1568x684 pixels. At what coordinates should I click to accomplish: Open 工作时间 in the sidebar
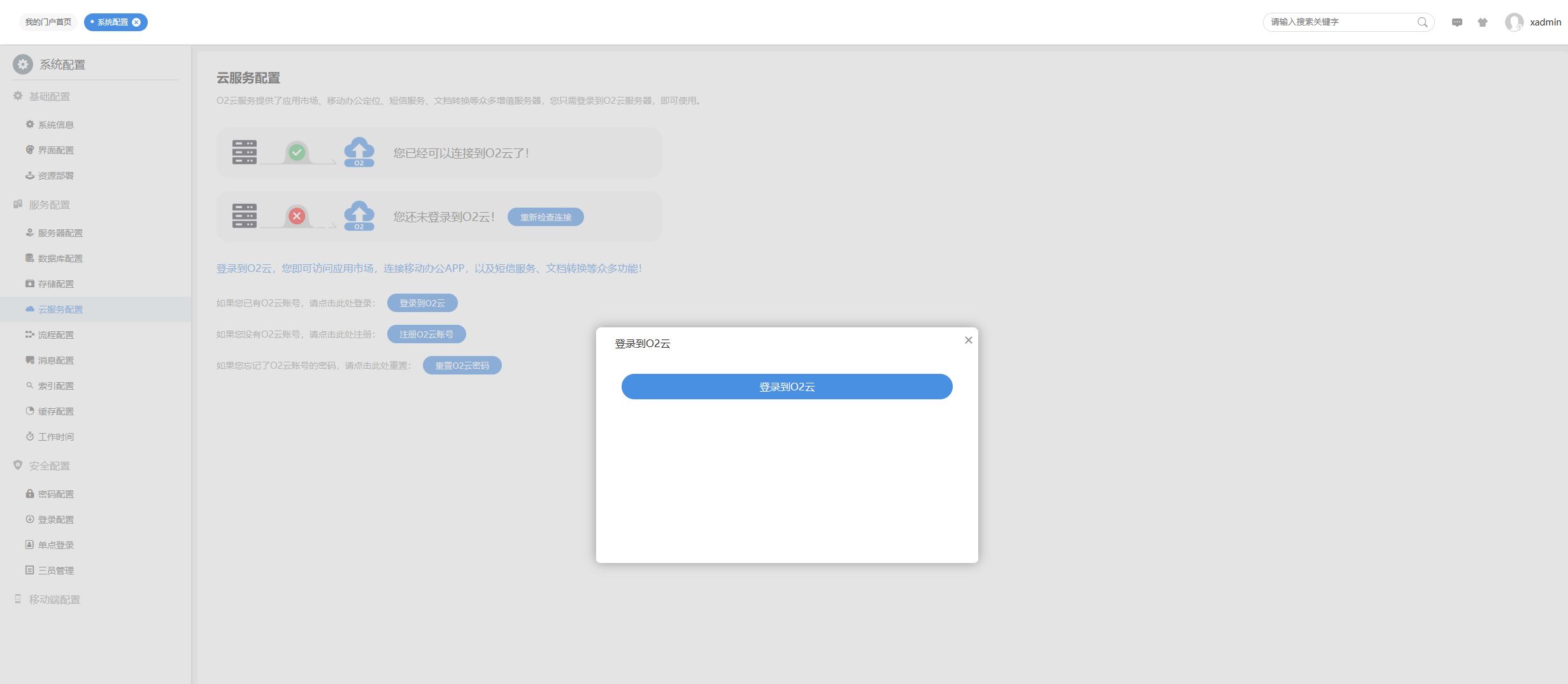pyautogui.click(x=96, y=437)
